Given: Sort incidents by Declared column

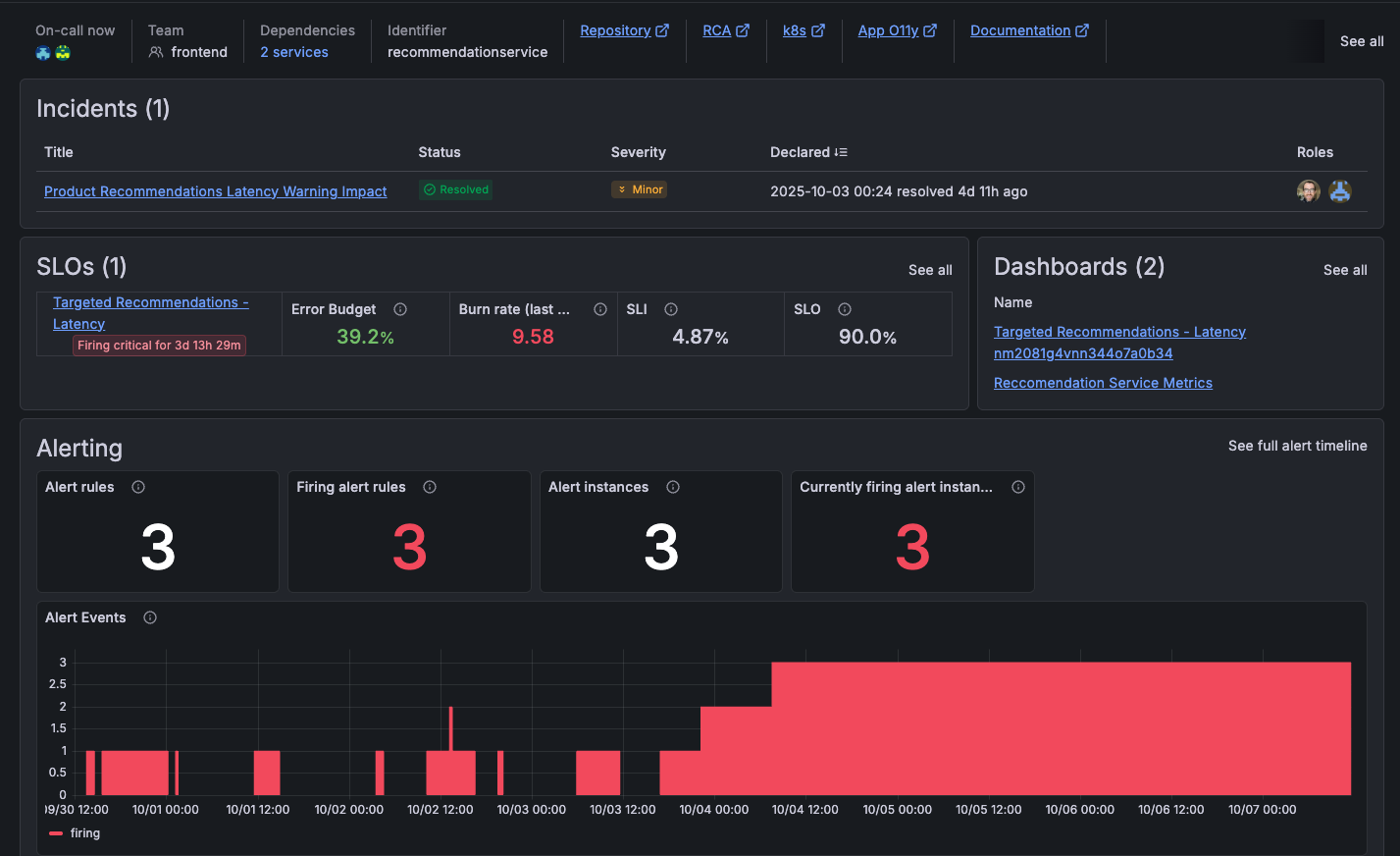Looking at the screenshot, I should 808,152.
